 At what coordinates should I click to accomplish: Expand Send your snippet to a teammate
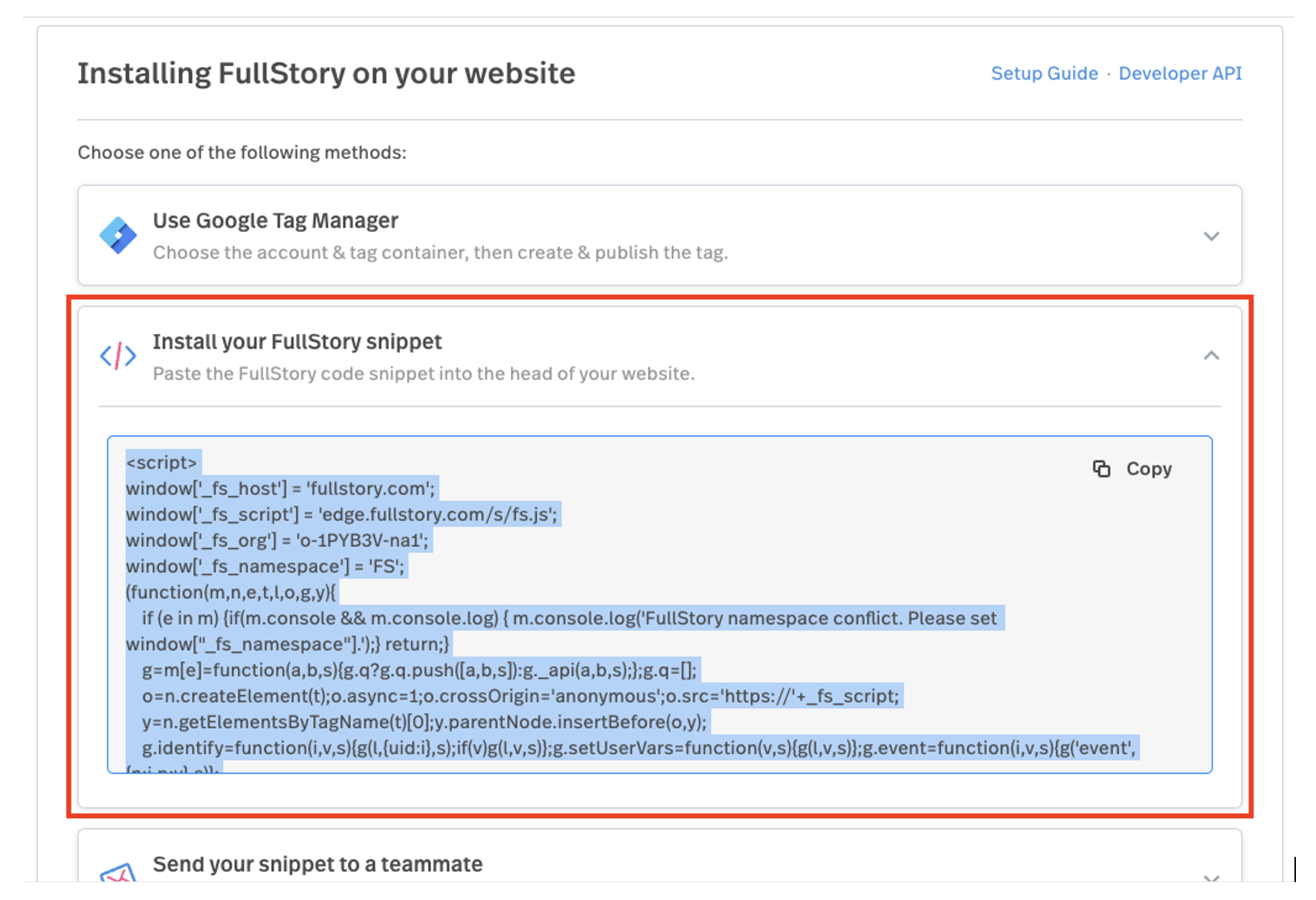(x=1211, y=877)
